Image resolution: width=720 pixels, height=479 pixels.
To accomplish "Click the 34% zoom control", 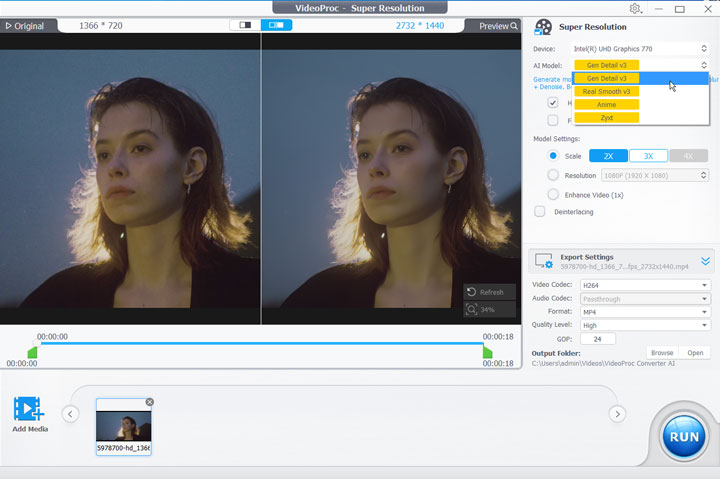I will 489,310.
